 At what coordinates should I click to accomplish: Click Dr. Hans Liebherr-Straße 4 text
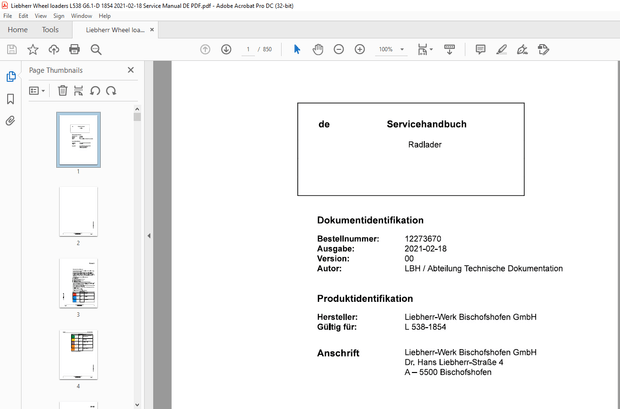(454, 362)
